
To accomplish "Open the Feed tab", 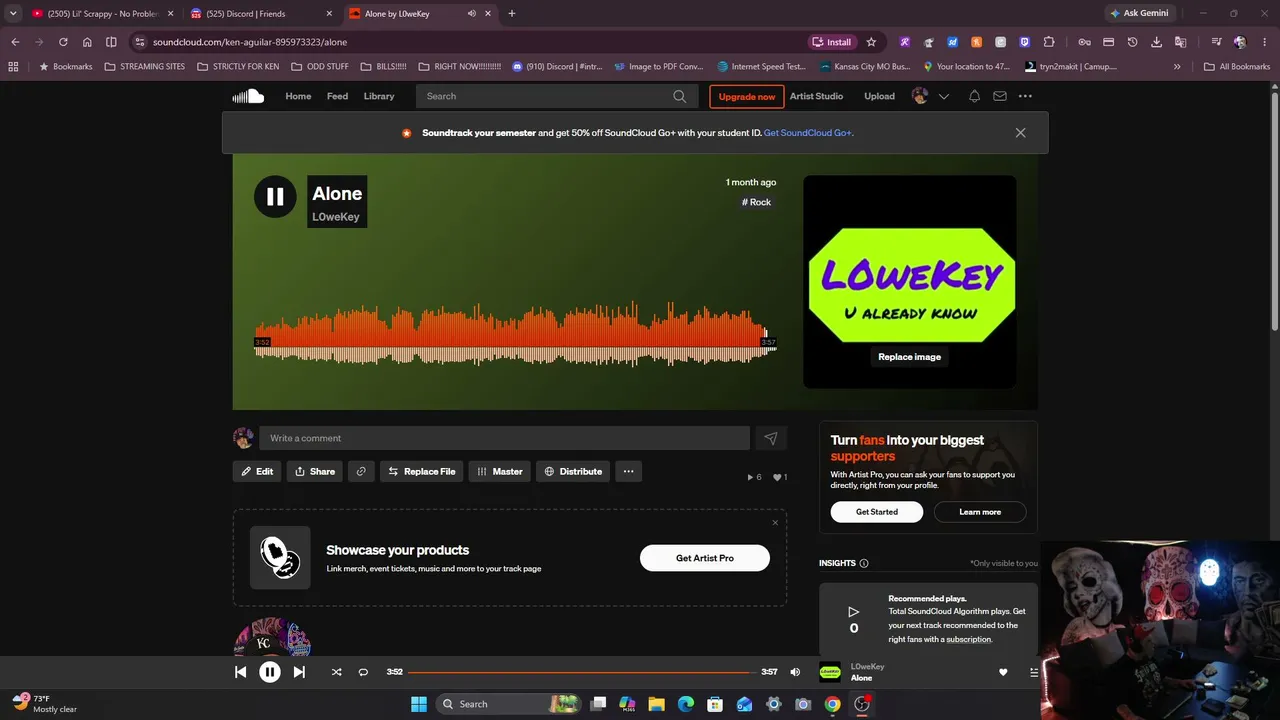I will click(x=338, y=96).
